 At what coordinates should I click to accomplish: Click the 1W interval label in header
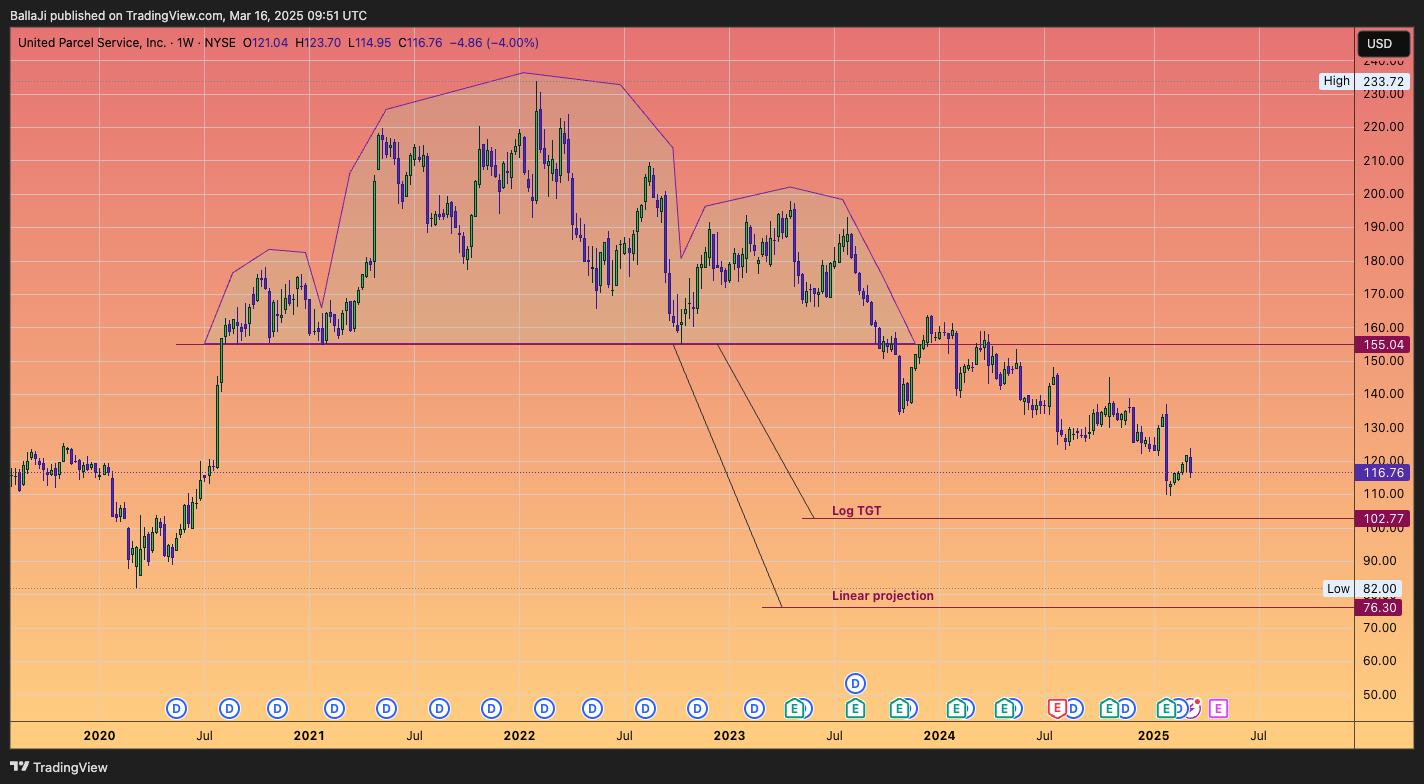pos(184,43)
